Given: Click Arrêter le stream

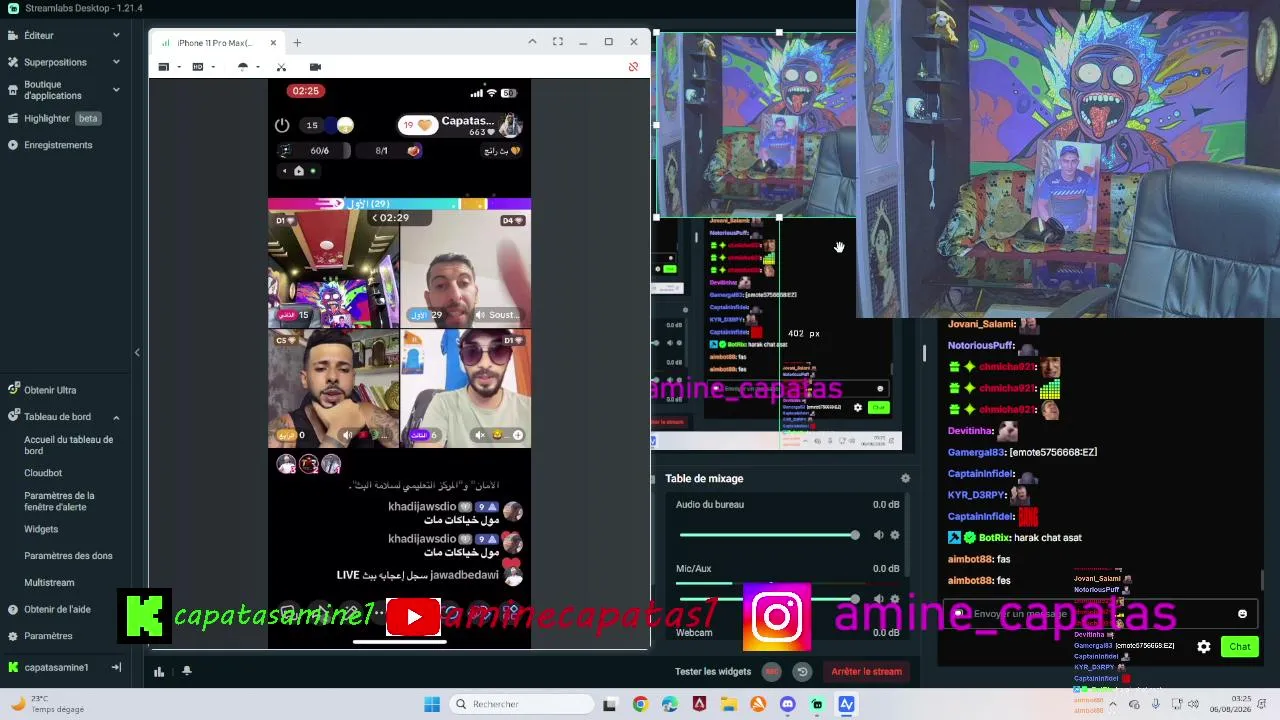Looking at the screenshot, I should (866, 671).
